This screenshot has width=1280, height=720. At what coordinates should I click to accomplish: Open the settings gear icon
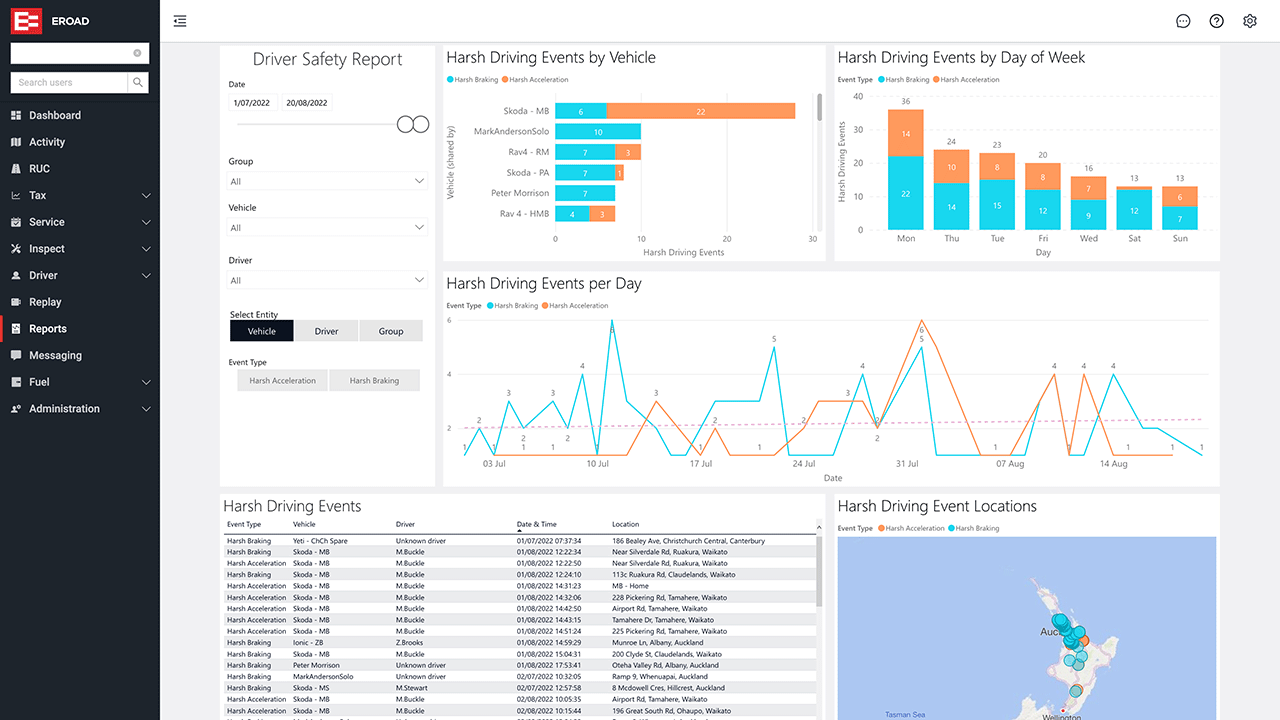click(1250, 21)
